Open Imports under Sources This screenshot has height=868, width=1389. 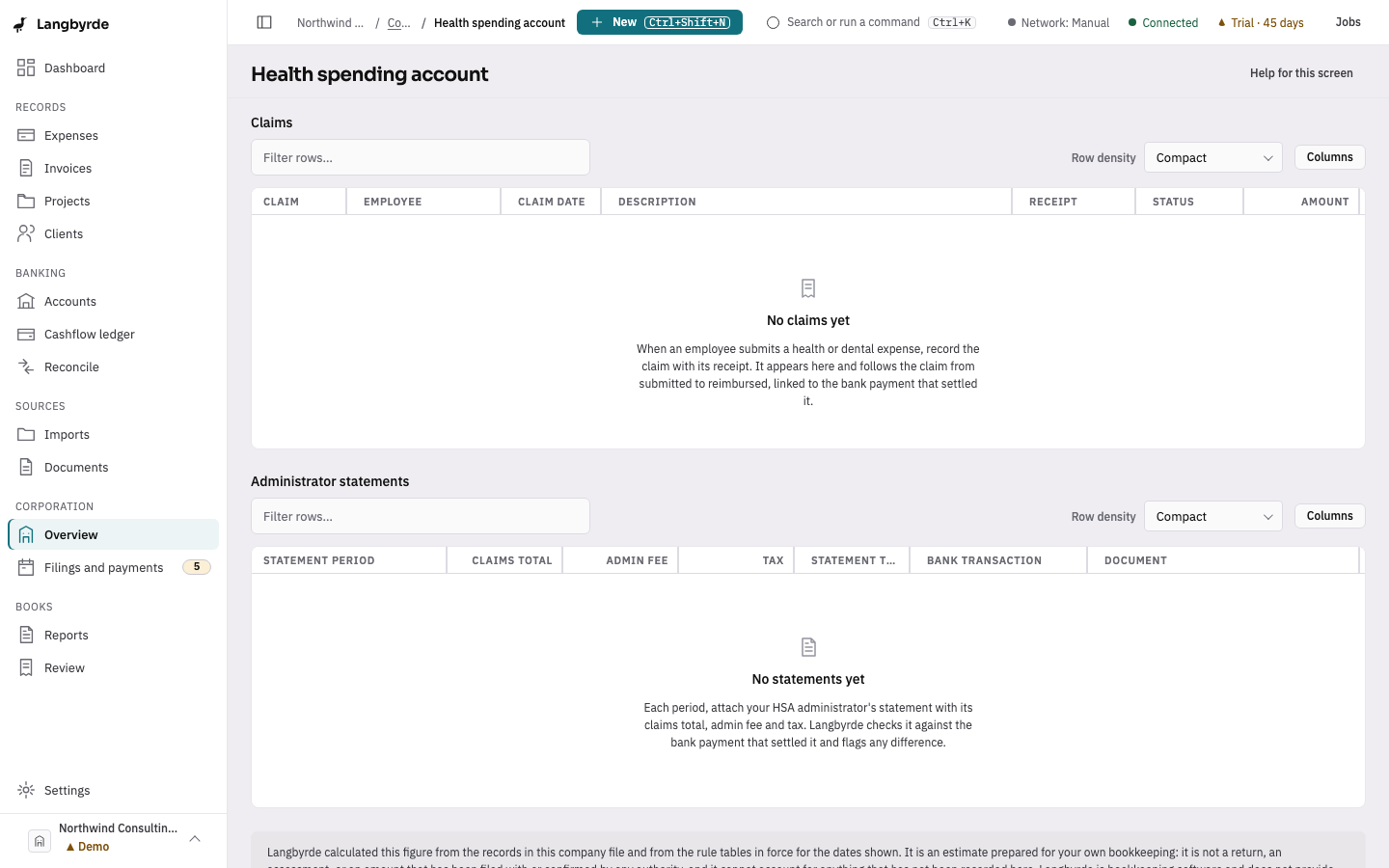113,435
